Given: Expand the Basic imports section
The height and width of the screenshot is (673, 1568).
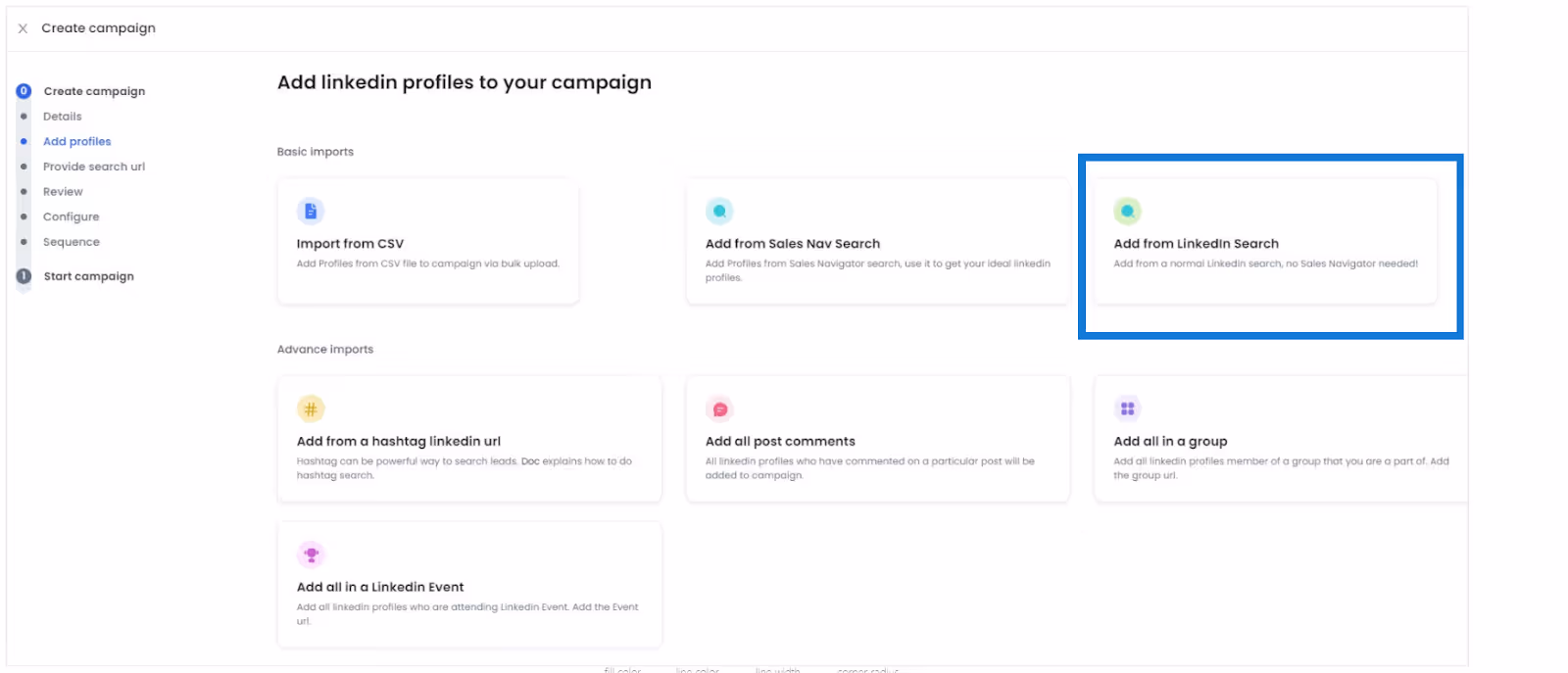Looking at the screenshot, I should tap(315, 151).
